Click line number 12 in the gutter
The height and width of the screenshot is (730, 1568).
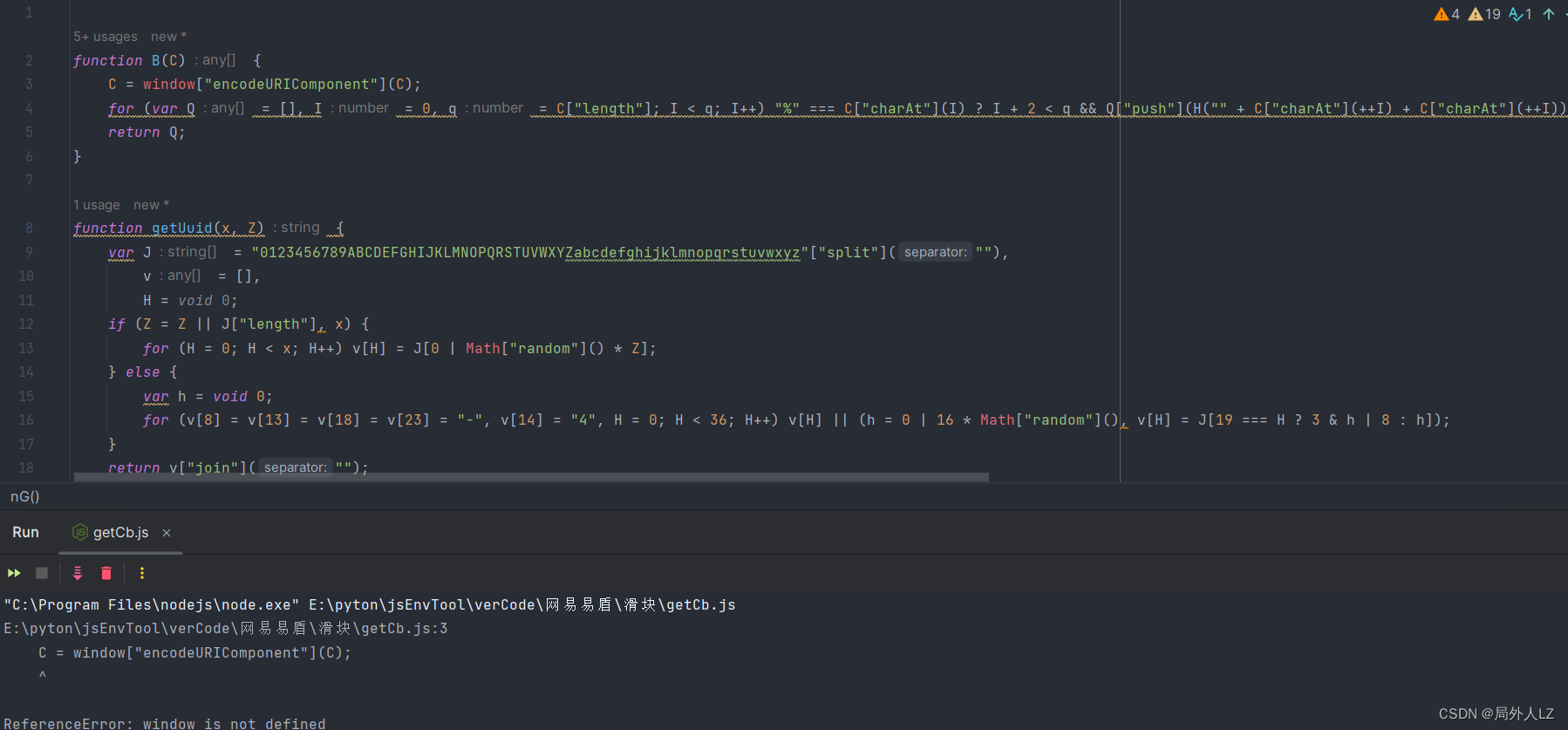pos(26,324)
